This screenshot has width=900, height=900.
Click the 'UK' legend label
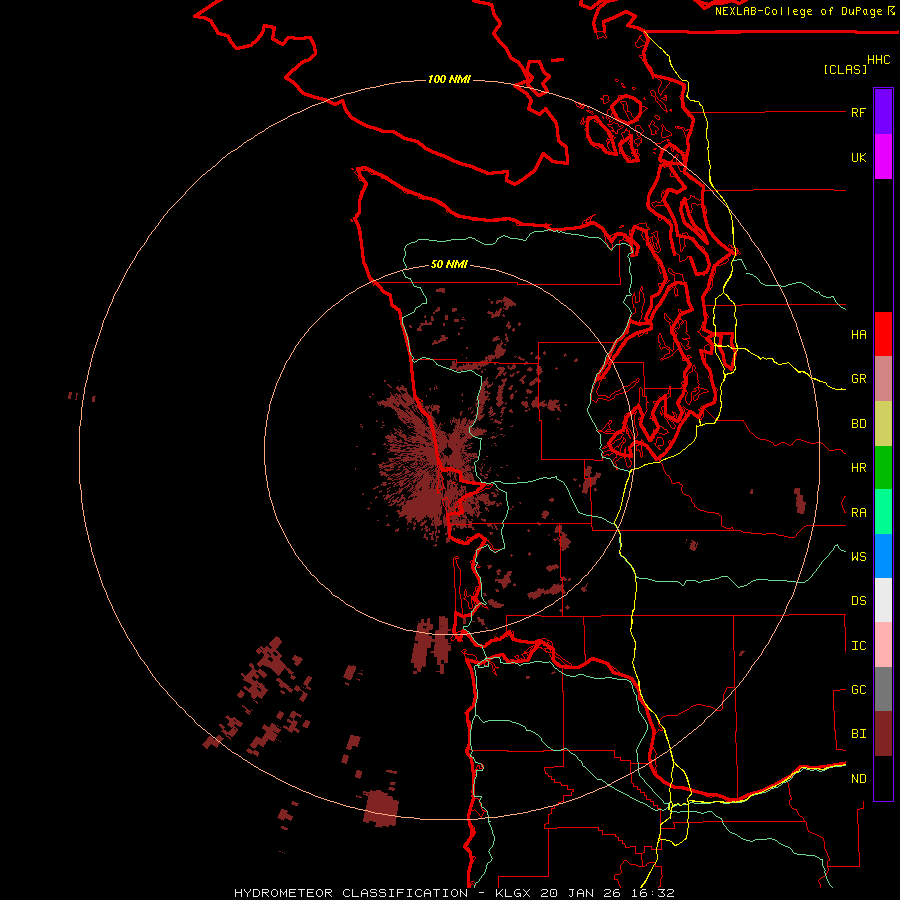858,158
